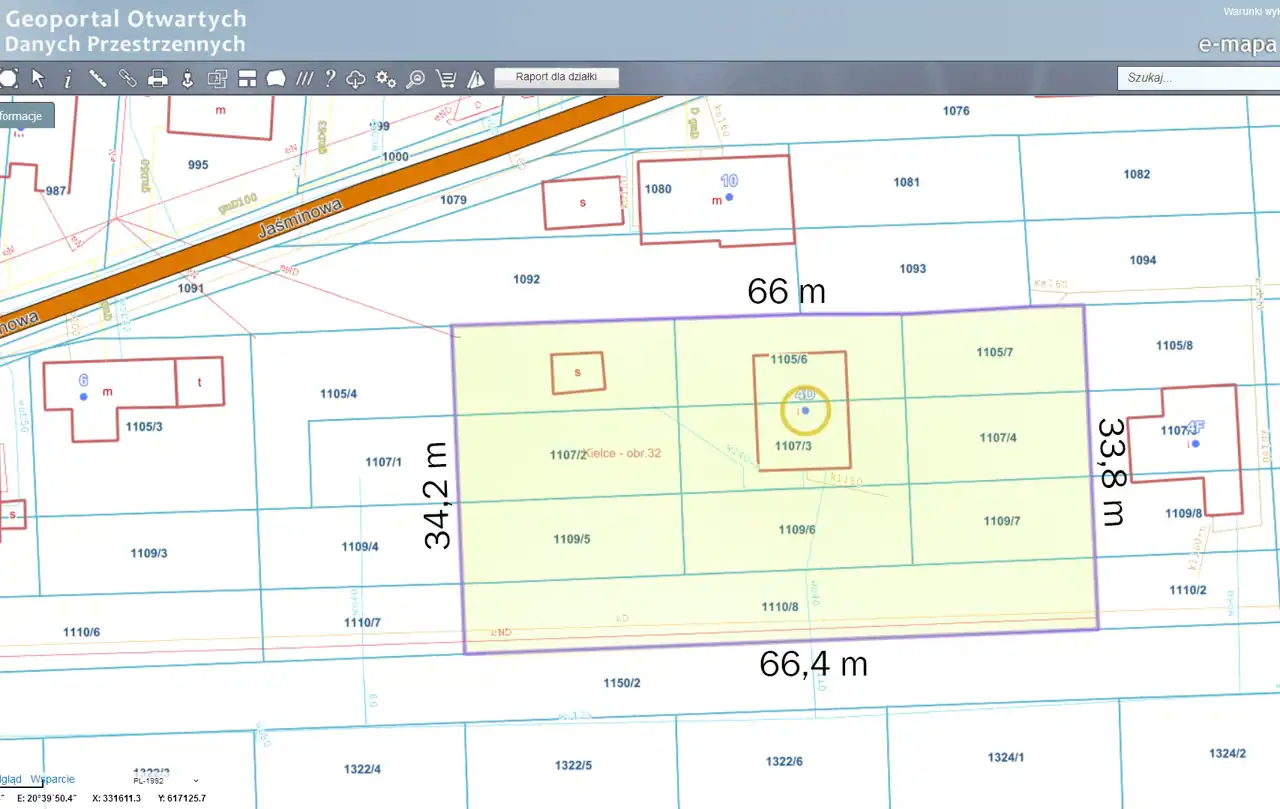The width and height of the screenshot is (1280, 809).
Task: Open the map layout panels icon
Action: (247, 78)
